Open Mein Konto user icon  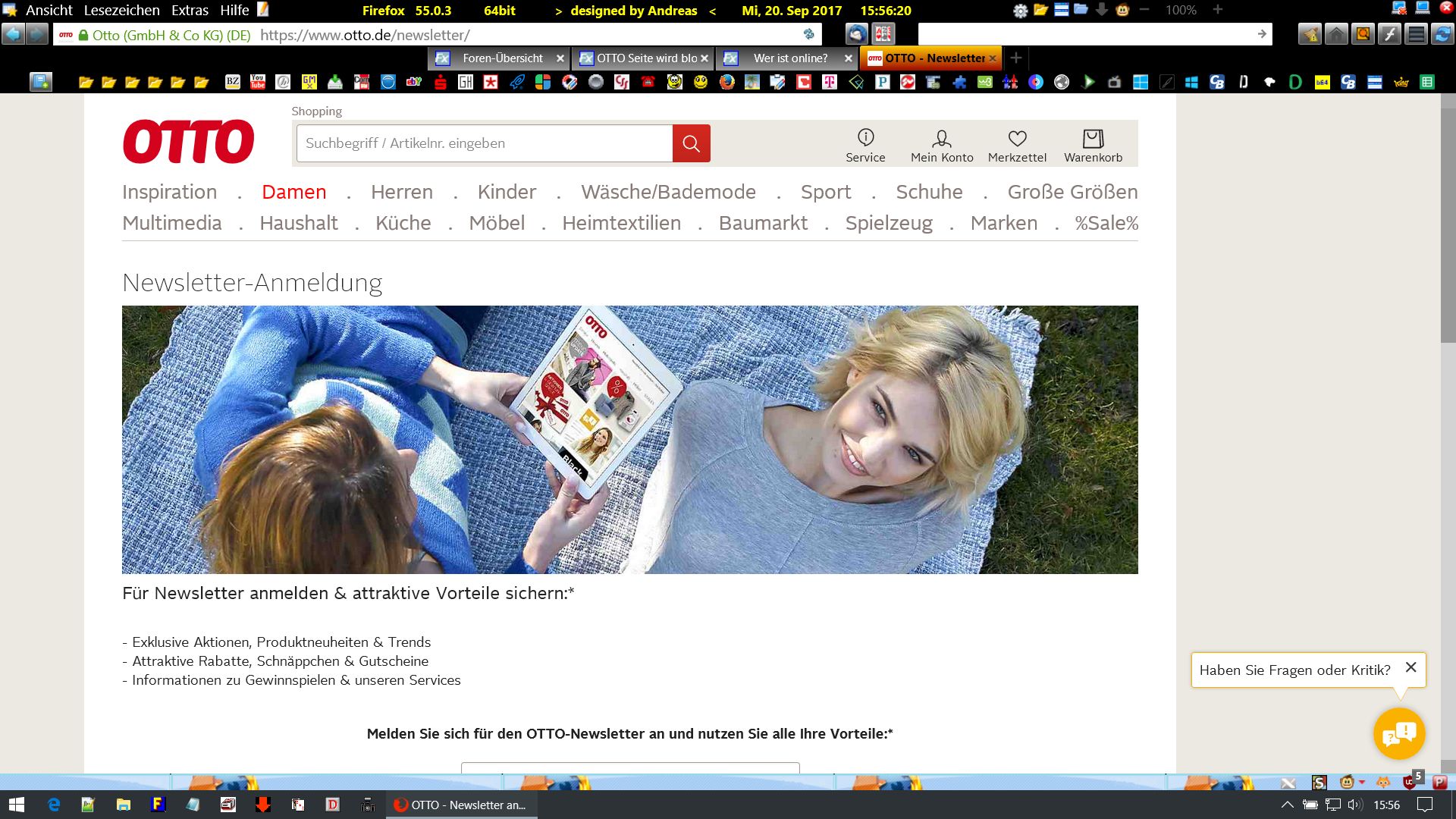coord(941,139)
